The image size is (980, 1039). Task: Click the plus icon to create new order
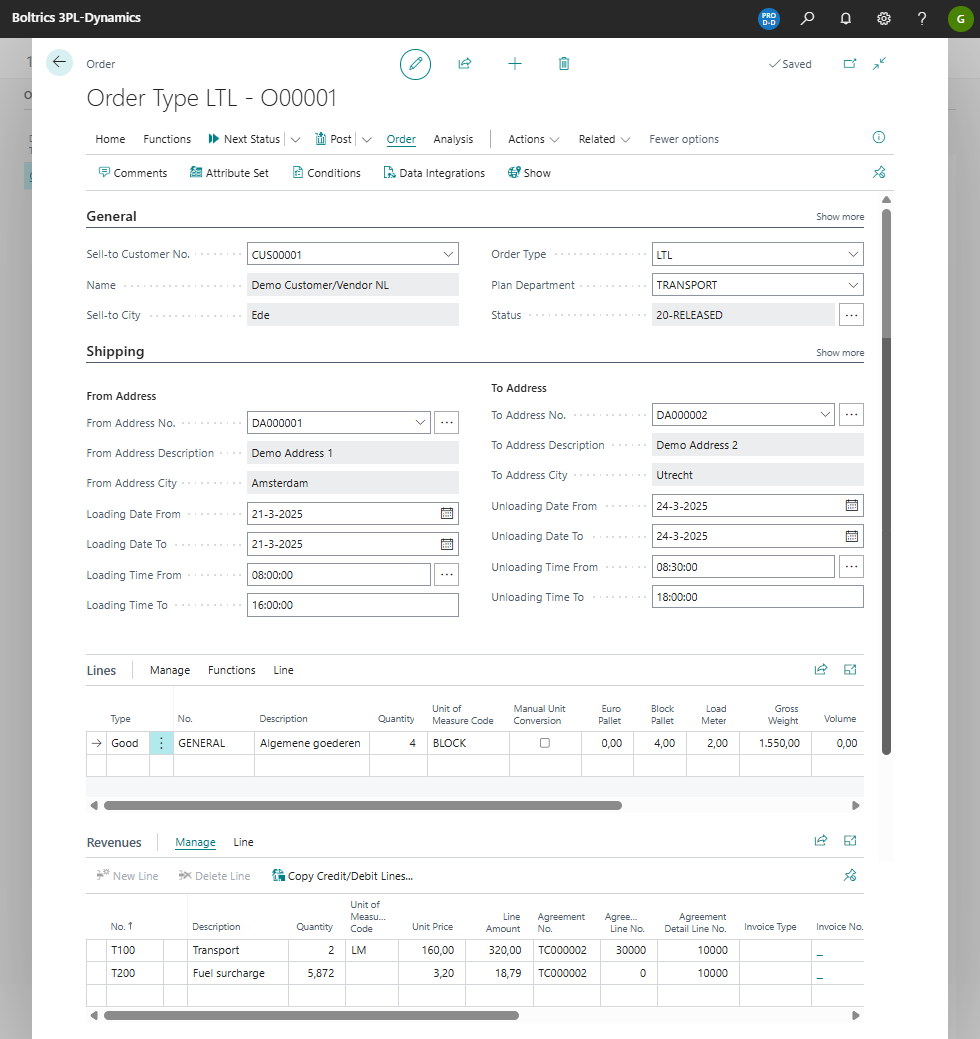coord(515,64)
